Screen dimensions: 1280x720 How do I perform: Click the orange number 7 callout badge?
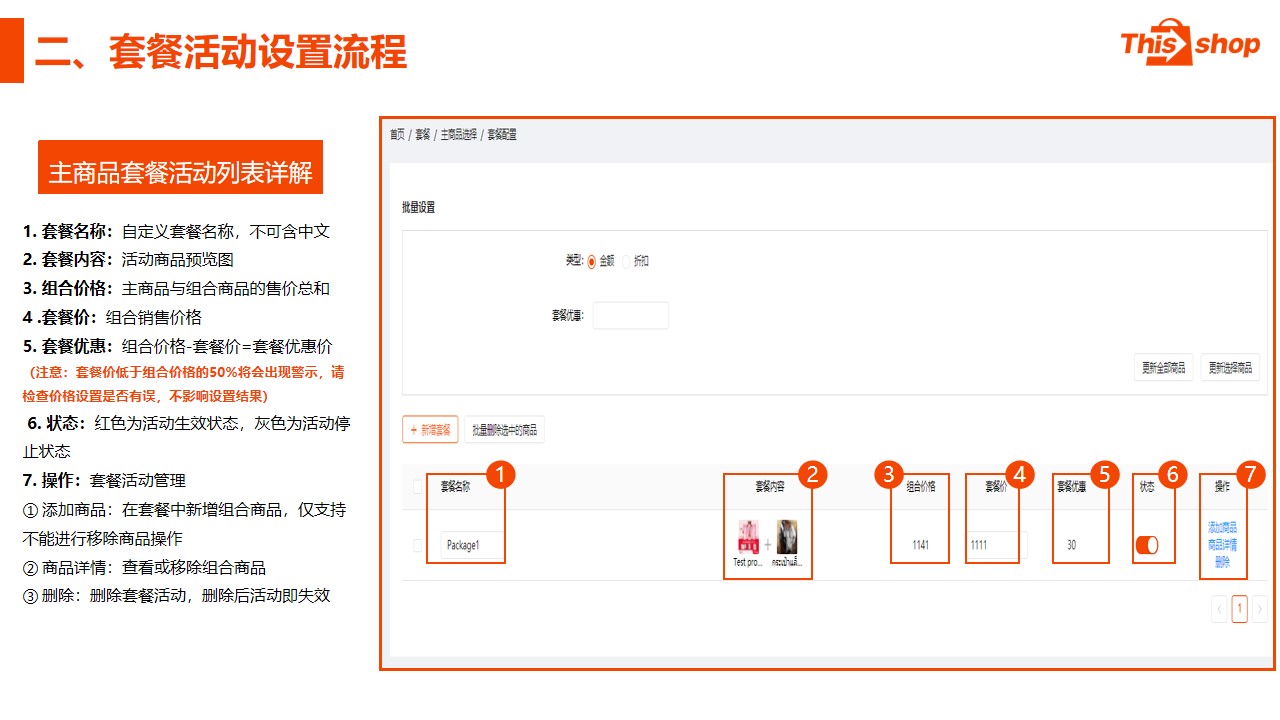[1250, 474]
